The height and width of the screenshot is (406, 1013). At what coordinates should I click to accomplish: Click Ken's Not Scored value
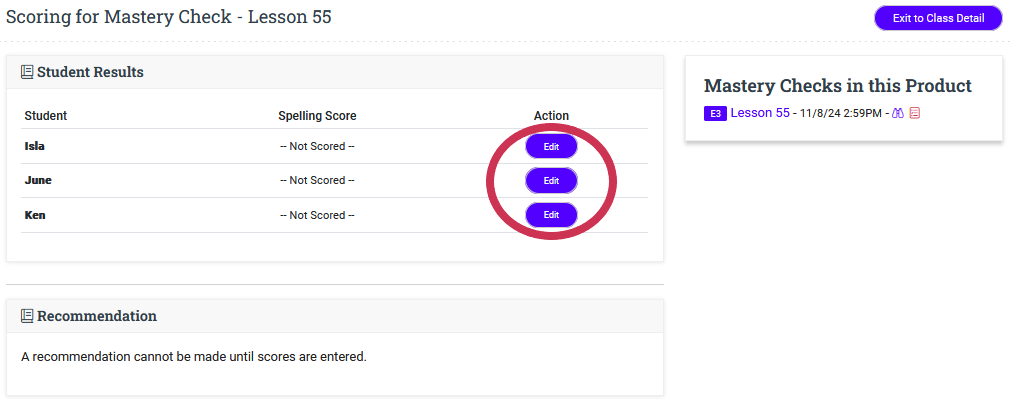317,215
